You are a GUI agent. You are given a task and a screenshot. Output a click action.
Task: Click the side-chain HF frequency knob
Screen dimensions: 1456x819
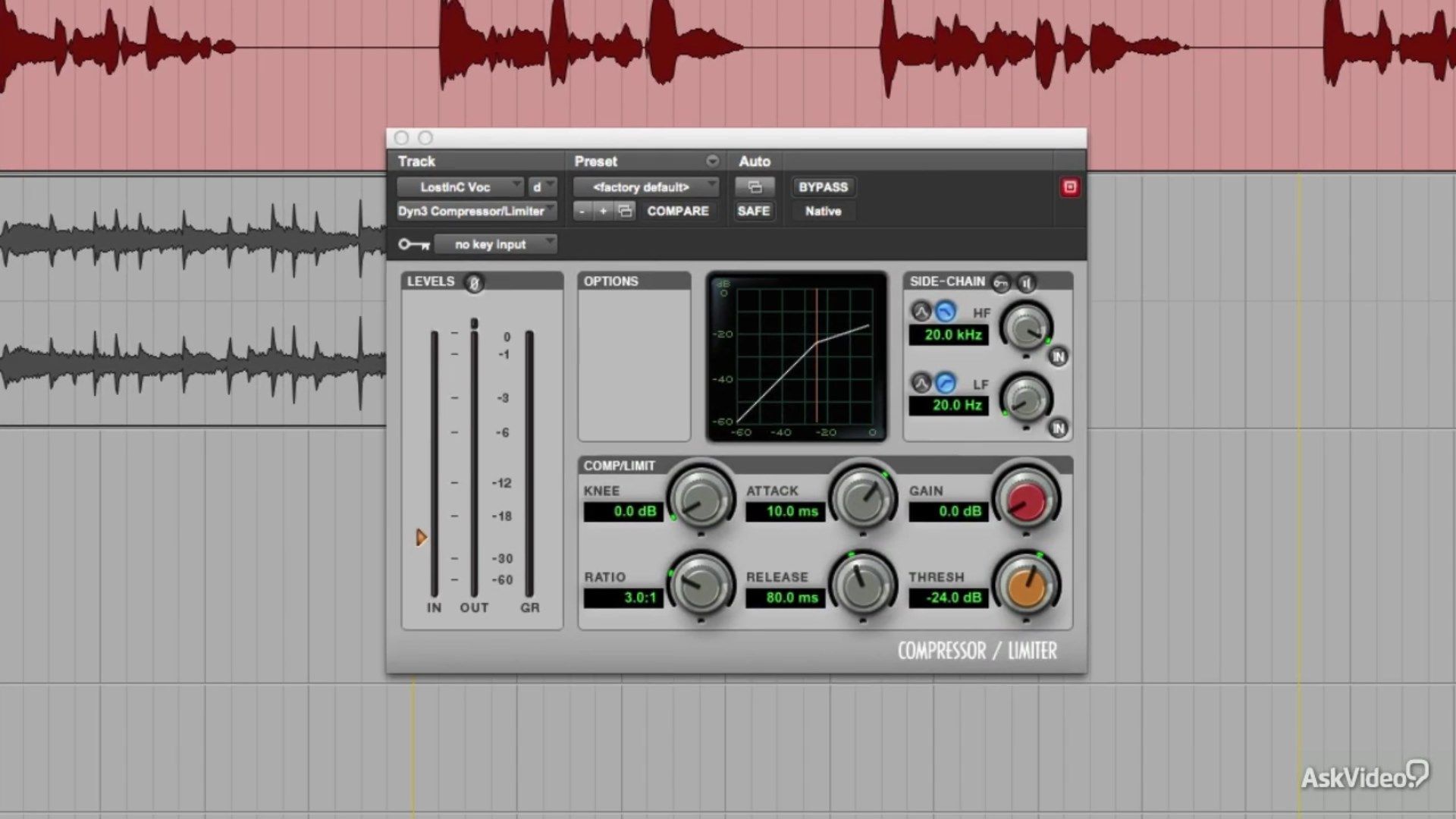pos(1026,325)
